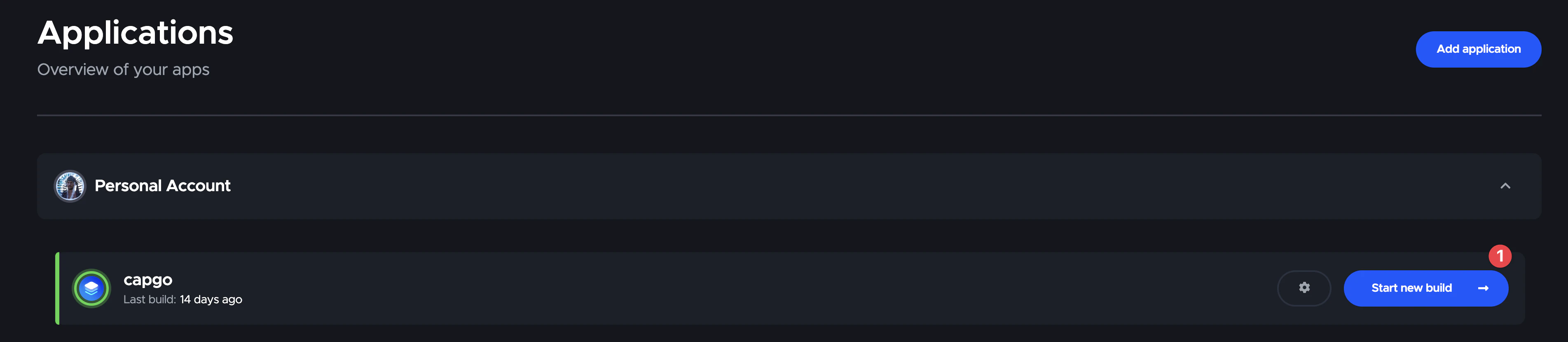Click the red notification badge showing 1
Image resolution: width=1568 pixels, height=342 pixels.
click(1500, 256)
